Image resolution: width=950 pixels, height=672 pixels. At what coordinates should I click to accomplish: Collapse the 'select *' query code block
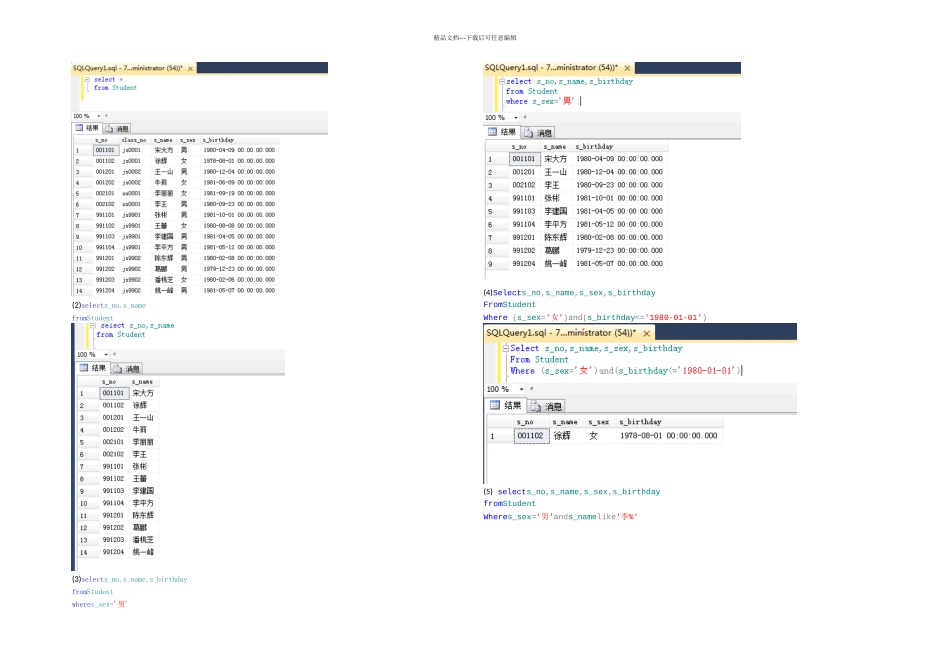(x=87, y=79)
